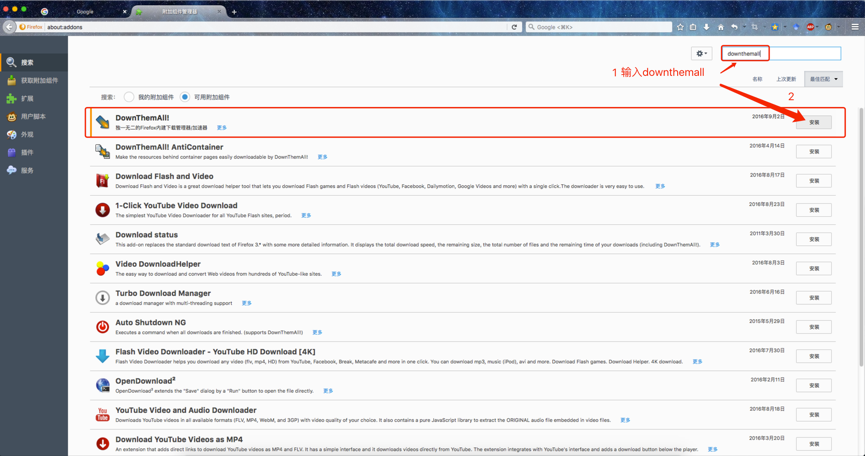Go back with the browser back arrow
This screenshot has width=865, height=456.
pos(9,26)
